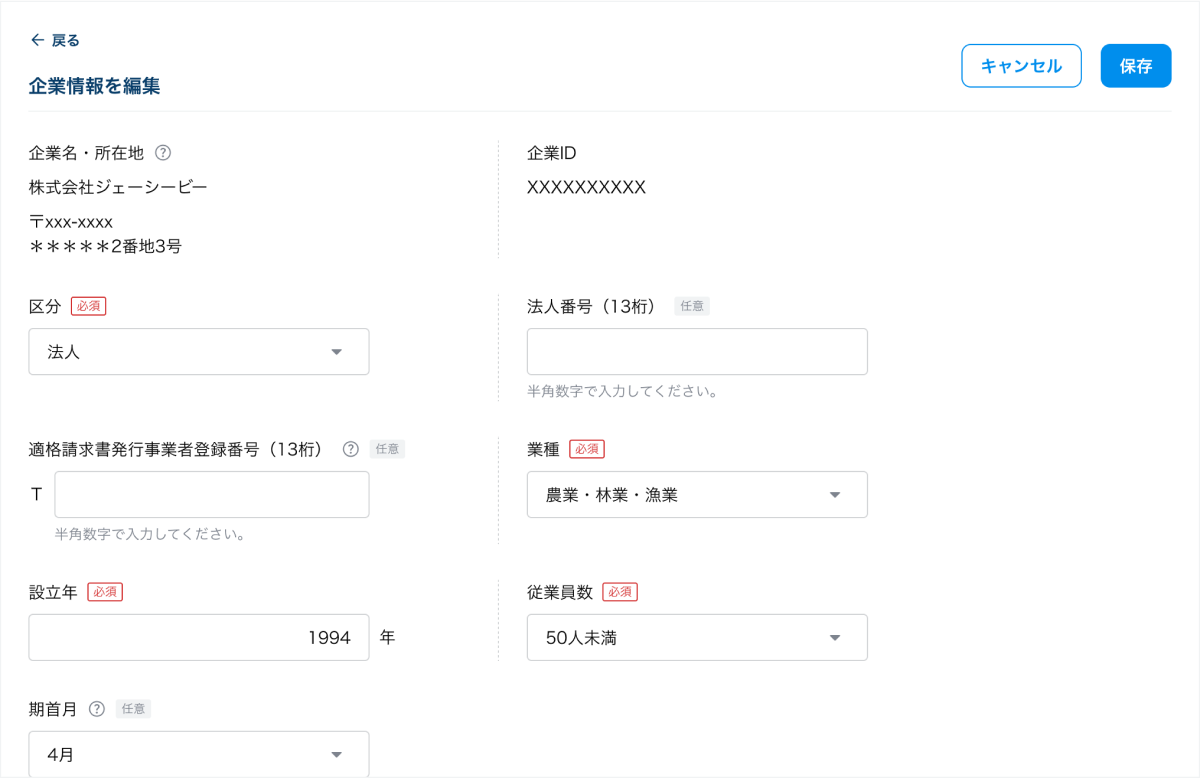
Task: Click the 任意 badge next to 法人番号
Action: [x=691, y=306]
